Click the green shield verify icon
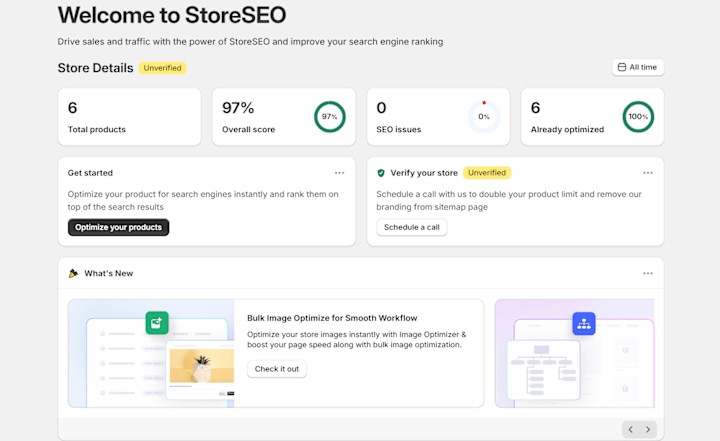This screenshot has width=720, height=441. click(x=381, y=173)
